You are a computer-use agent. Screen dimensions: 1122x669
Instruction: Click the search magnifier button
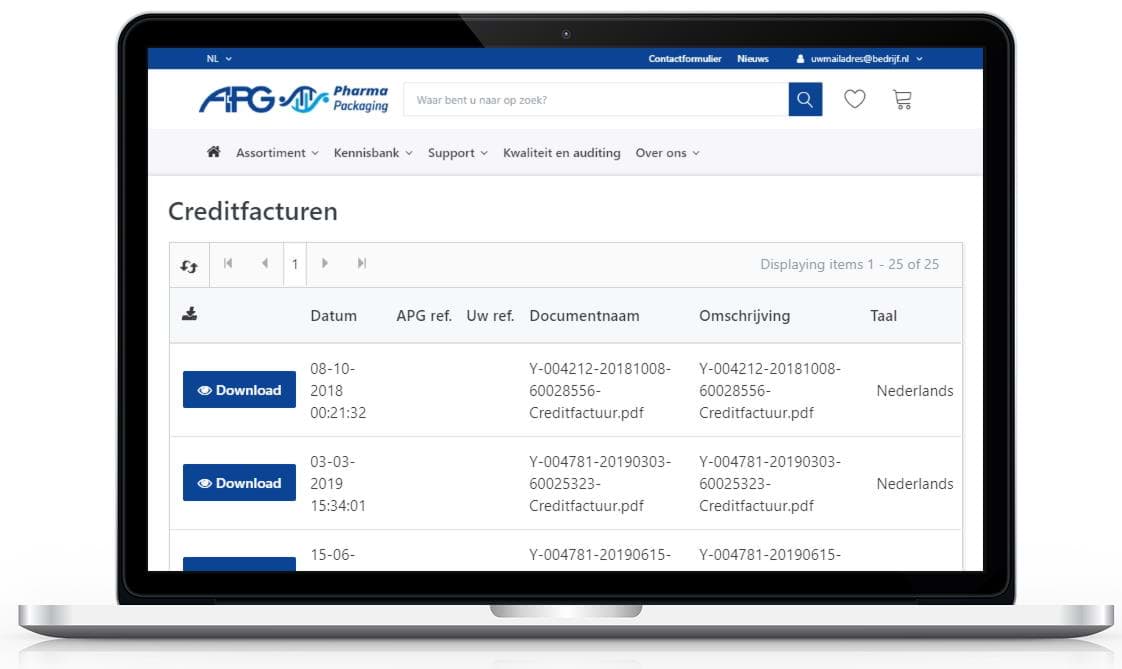click(x=805, y=100)
